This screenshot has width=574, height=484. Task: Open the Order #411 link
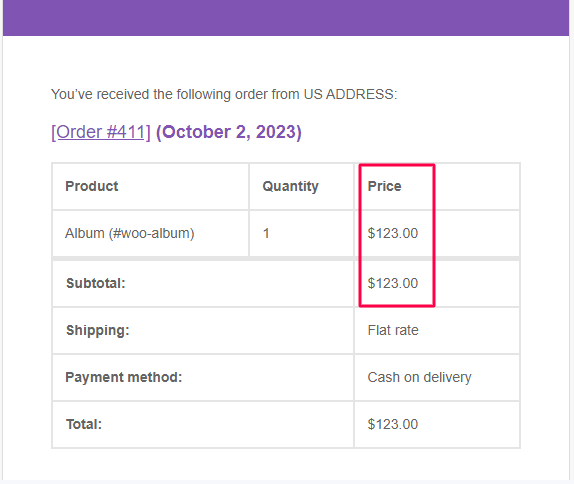[x=101, y=132]
